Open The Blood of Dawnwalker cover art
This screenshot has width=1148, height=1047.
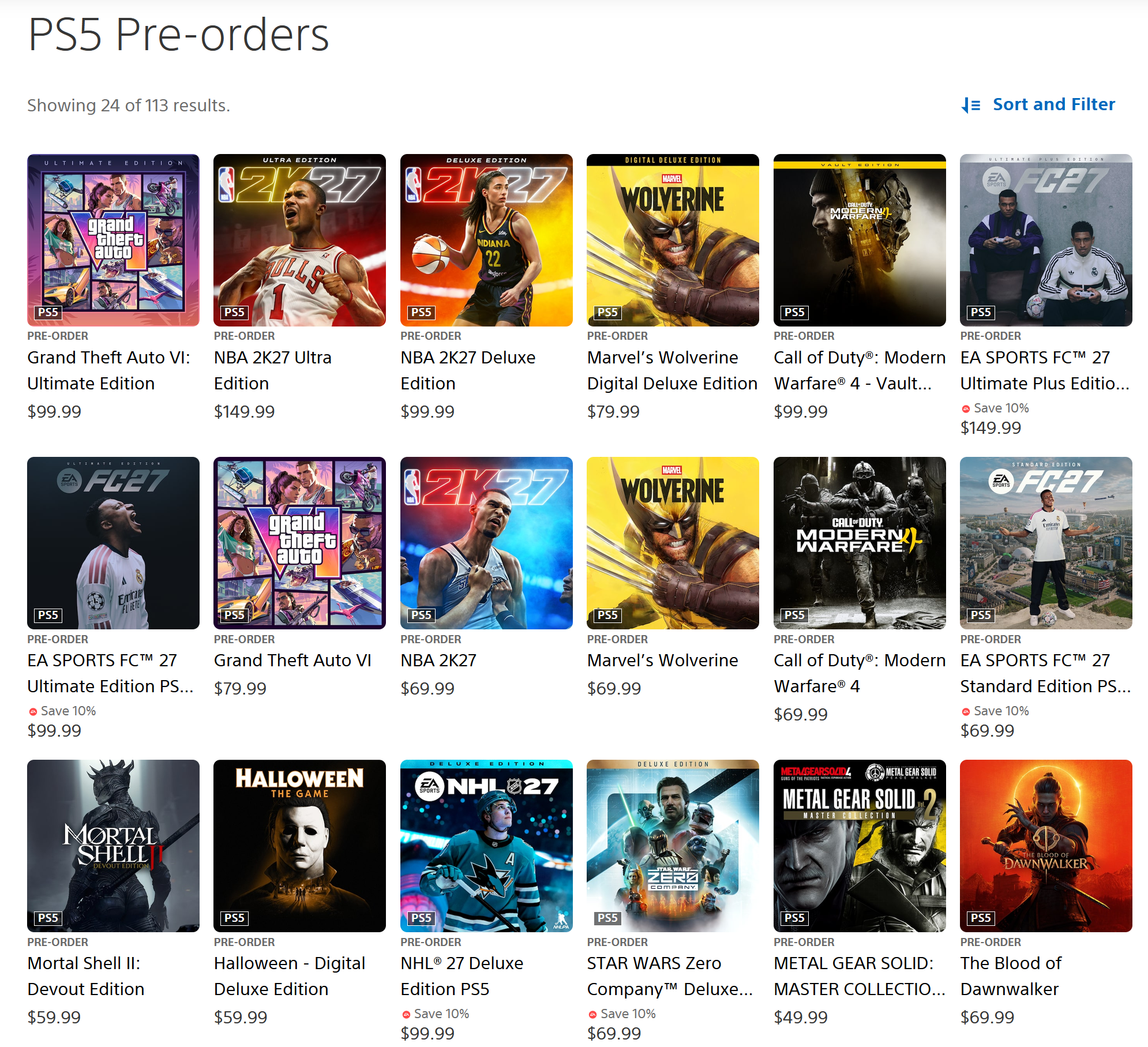1046,846
